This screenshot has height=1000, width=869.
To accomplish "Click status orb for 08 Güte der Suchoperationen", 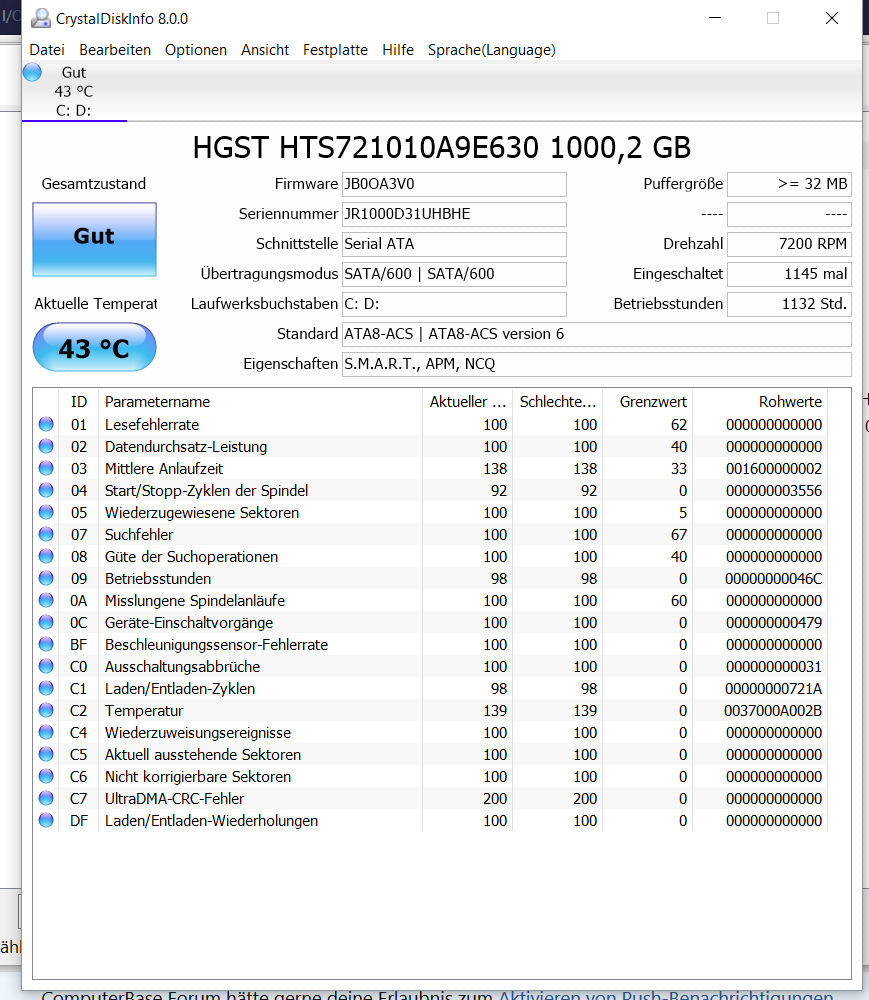I will coord(46,556).
